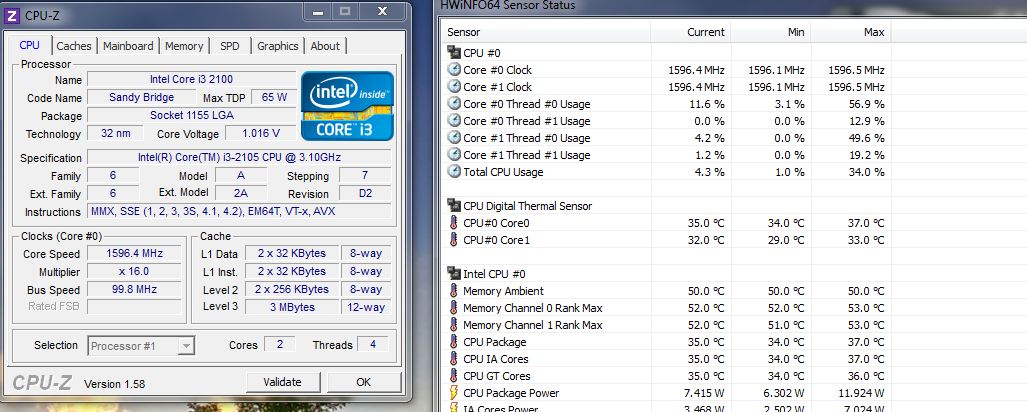Image resolution: width=1027 pixels, height=412 pixels.
Task: Click thermometer icon for CPU Package
Action: [454, 342]
